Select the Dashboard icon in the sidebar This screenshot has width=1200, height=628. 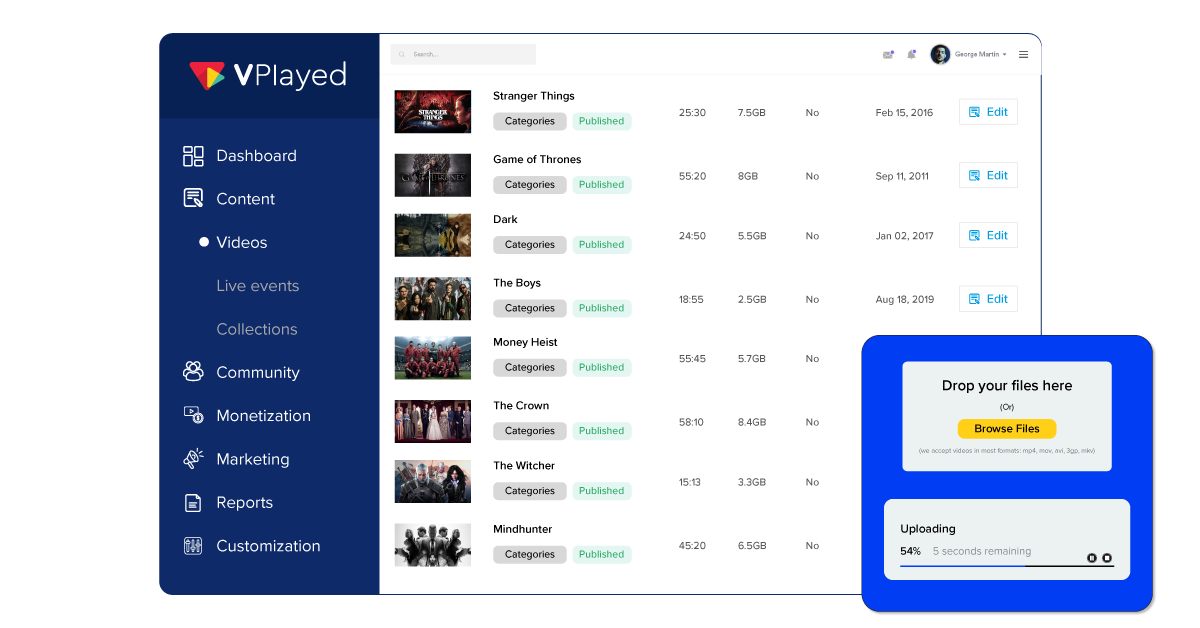(x=192, y=156)
